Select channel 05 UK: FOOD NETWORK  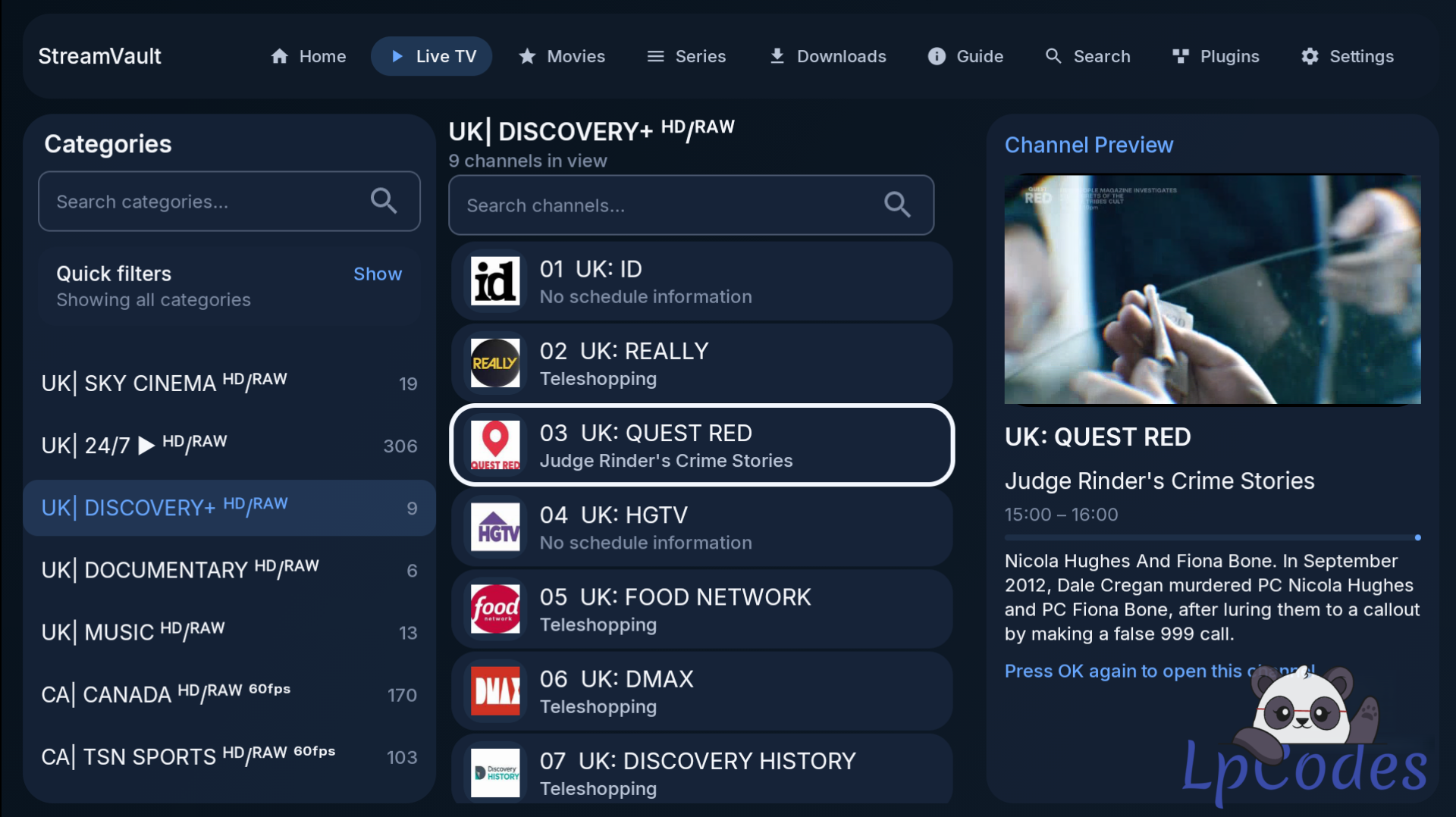coord(701,609)
